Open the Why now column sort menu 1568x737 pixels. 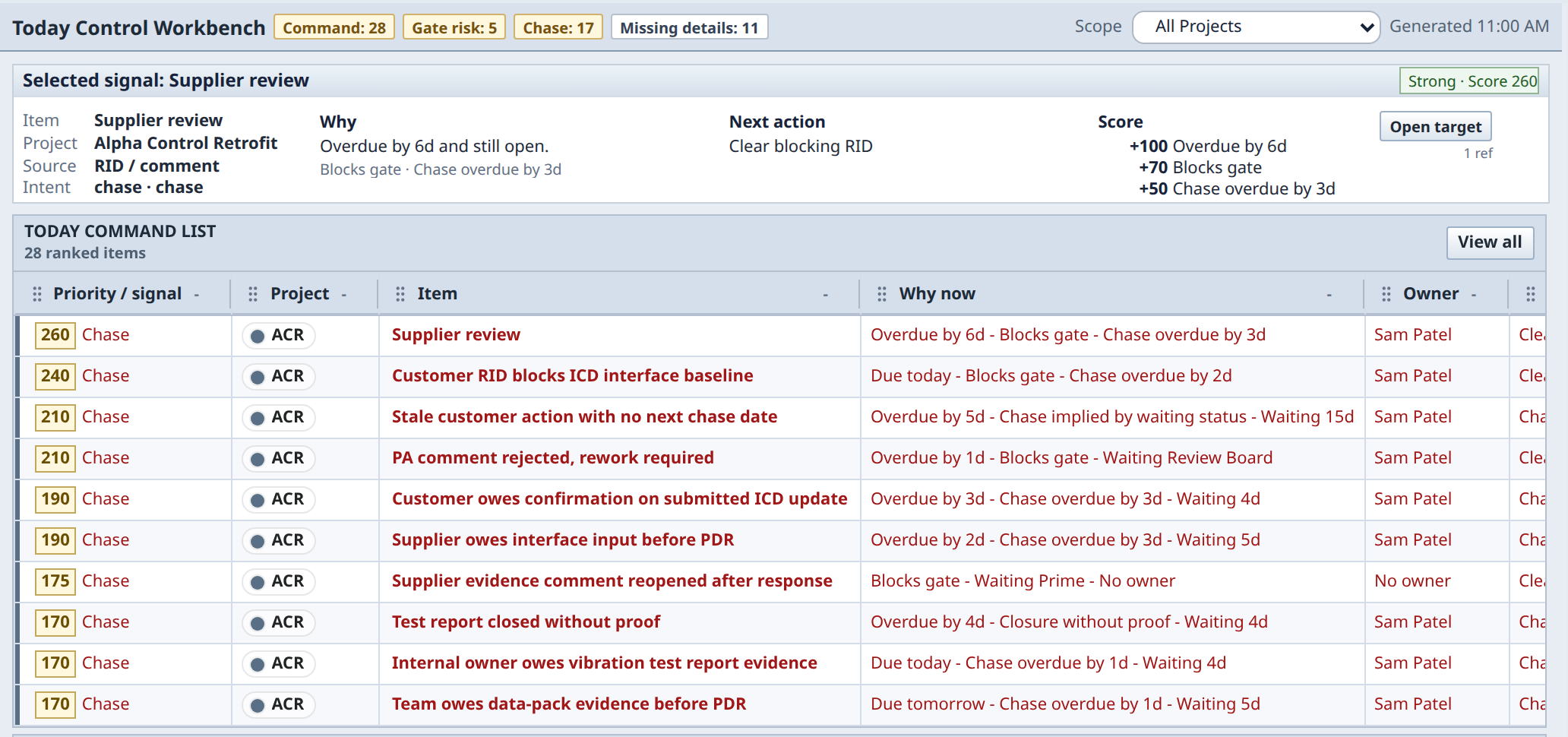point(1329,295)
